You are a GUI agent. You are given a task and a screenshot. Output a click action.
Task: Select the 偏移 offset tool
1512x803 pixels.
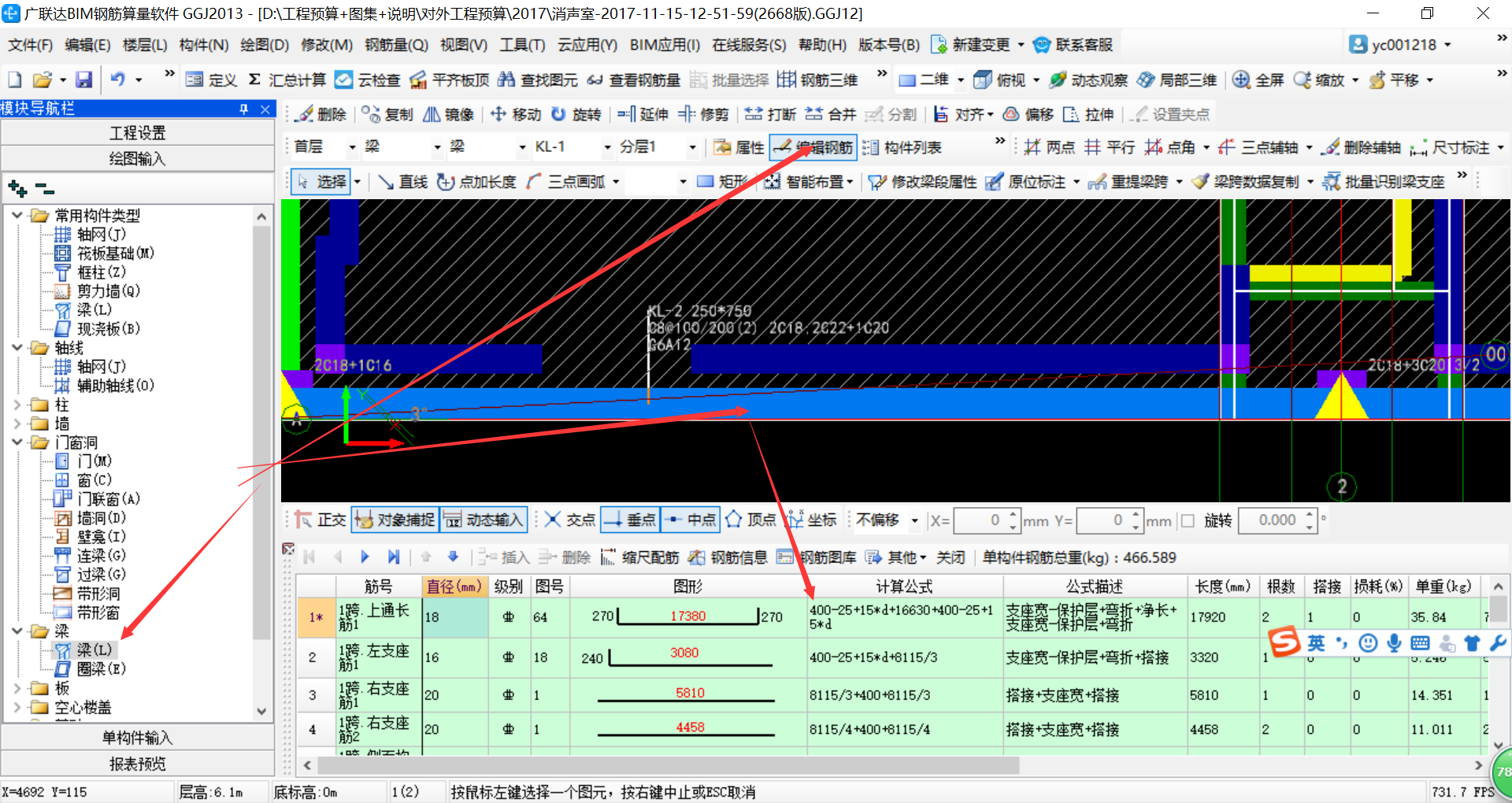coord(1028,114)
